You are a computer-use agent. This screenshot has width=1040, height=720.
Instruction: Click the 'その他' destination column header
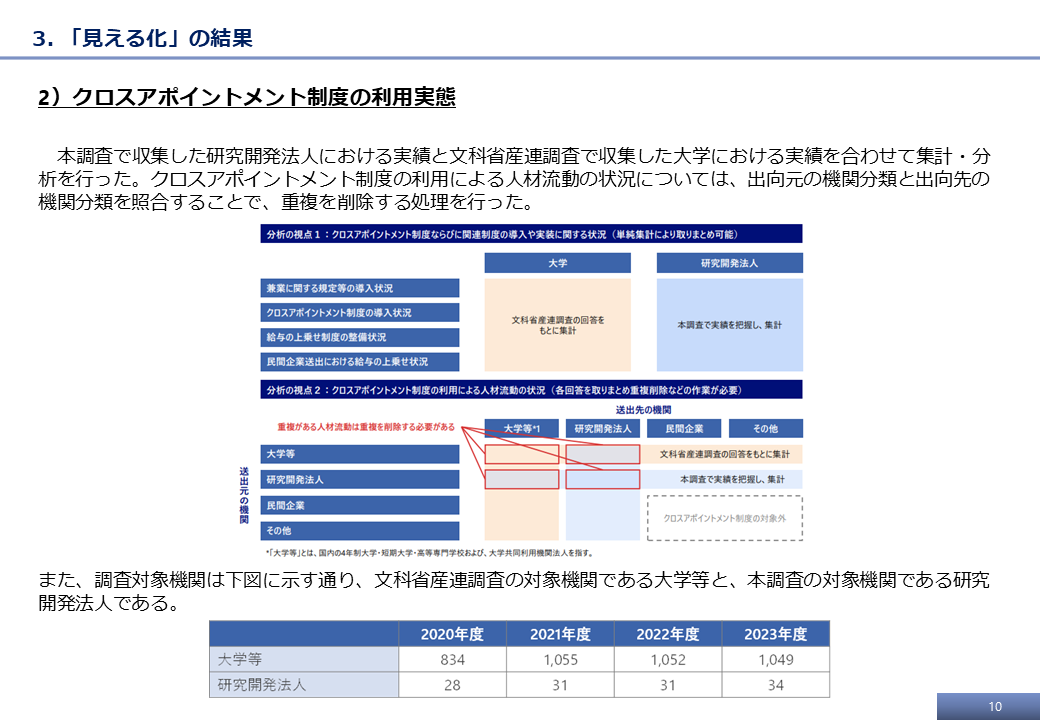pos(765,428)
